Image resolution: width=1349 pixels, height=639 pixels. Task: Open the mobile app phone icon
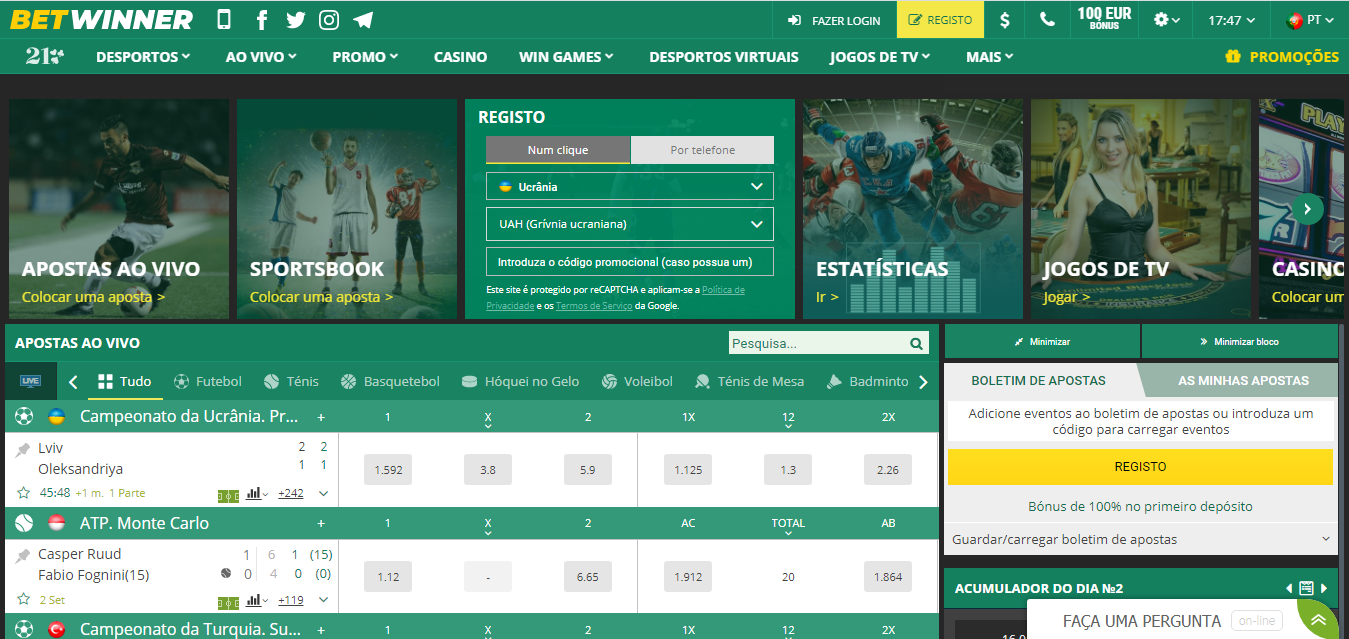click(x=224, y=20)
